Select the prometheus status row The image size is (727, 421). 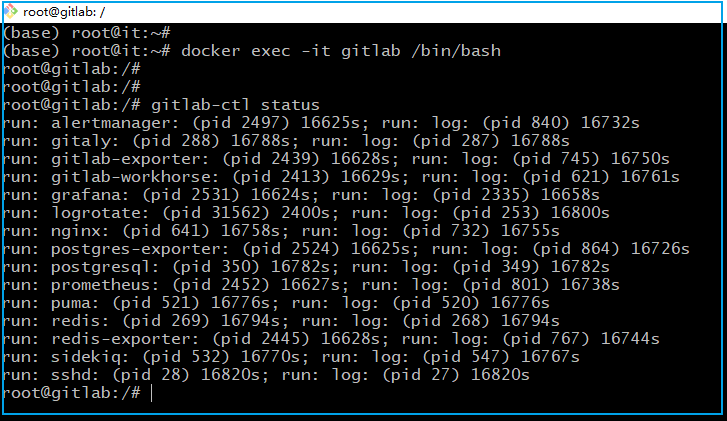click(311, 285)
